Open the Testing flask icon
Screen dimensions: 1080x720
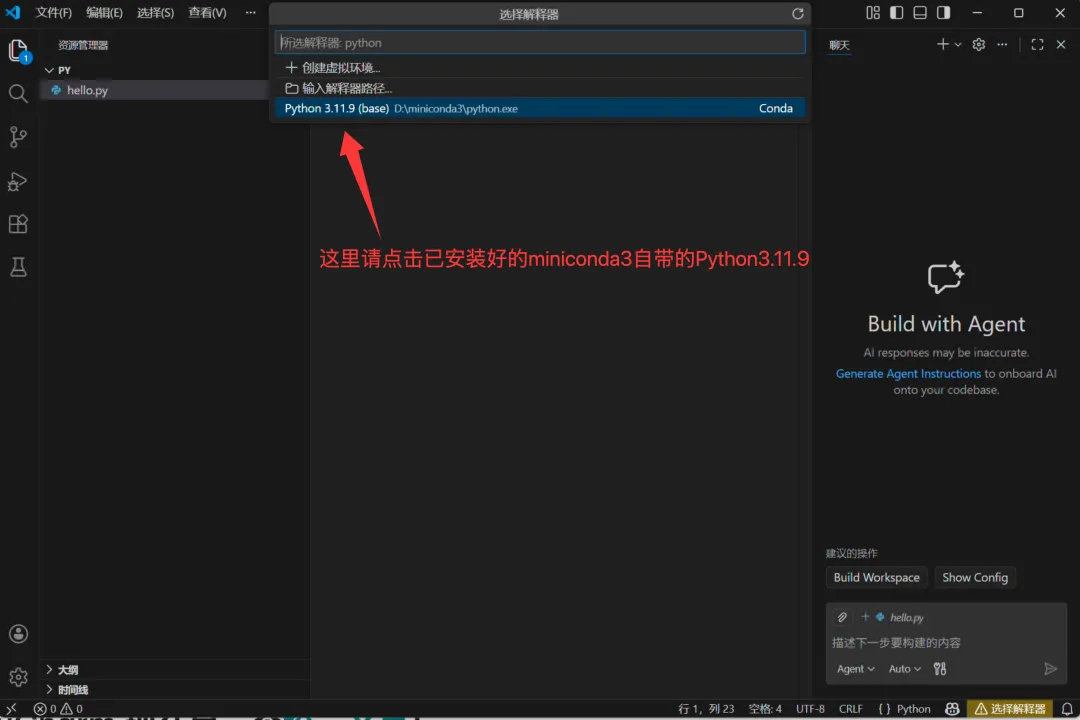pyautogui.click(x=19, y=267)
